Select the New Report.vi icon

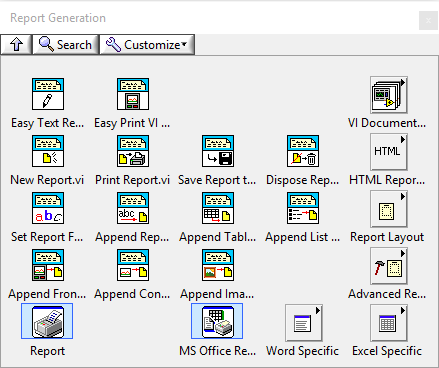tap(48, 151)
